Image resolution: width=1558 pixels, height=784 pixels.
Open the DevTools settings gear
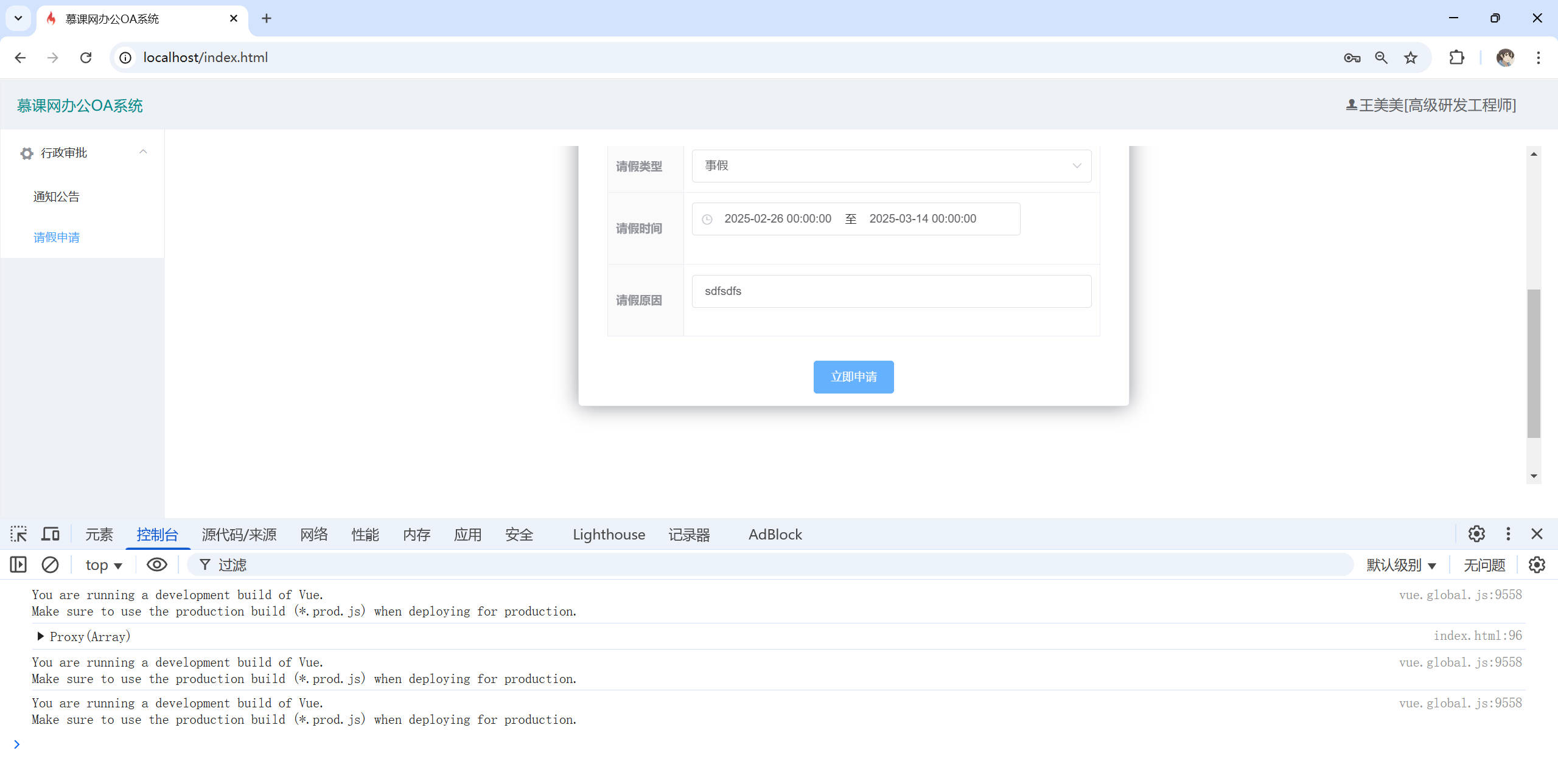(1476, 534)
